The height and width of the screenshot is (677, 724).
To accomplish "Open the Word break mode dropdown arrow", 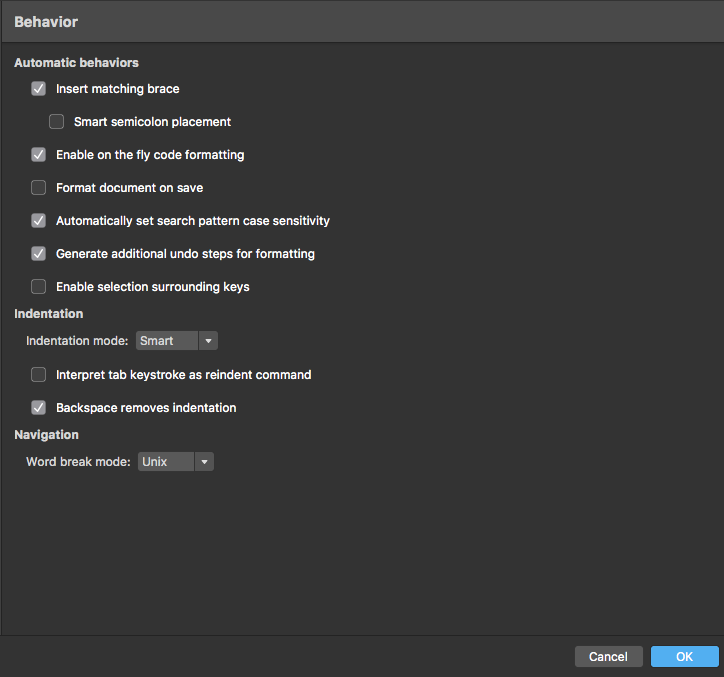I will [204, 462].
